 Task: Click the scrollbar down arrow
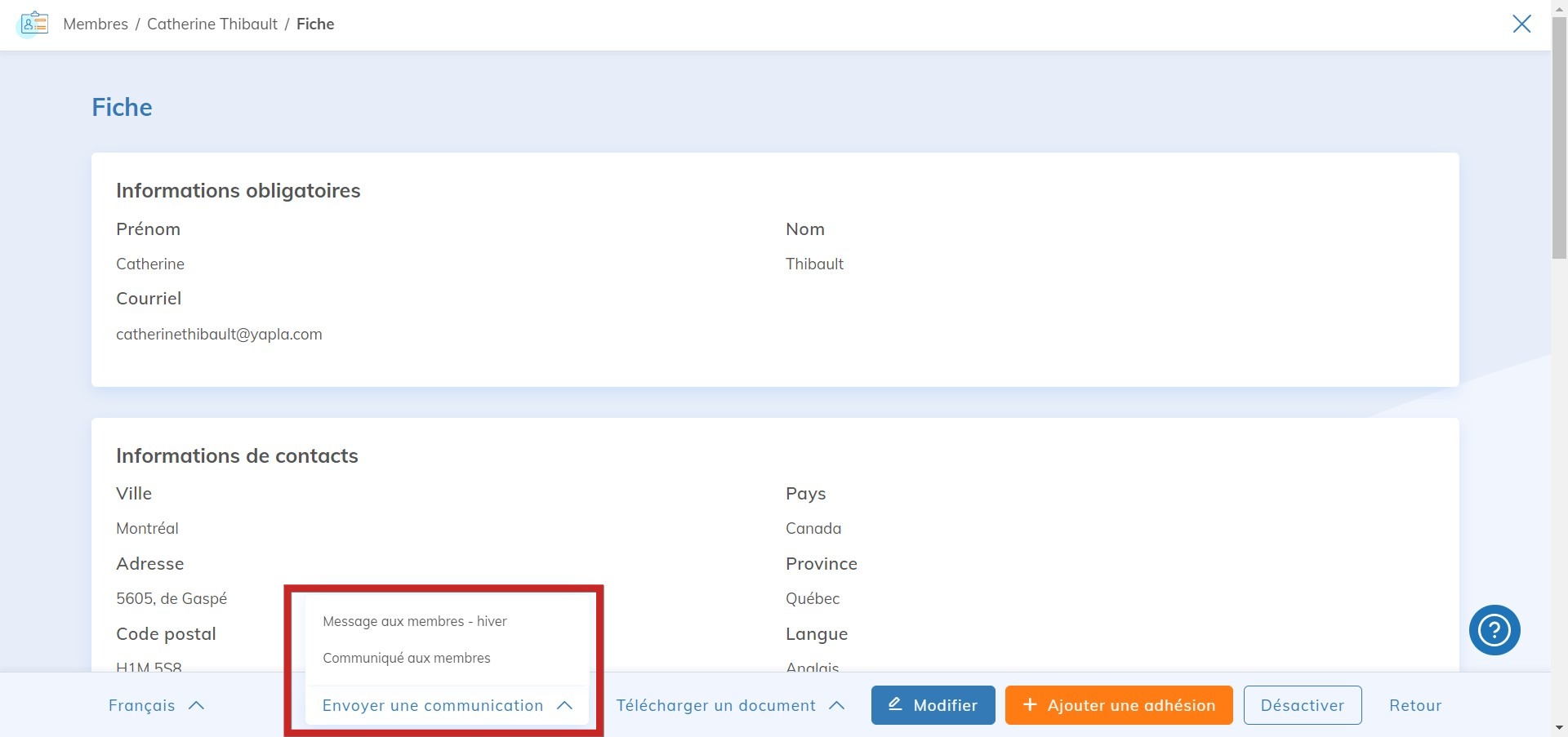click(x=1559, y=727)
